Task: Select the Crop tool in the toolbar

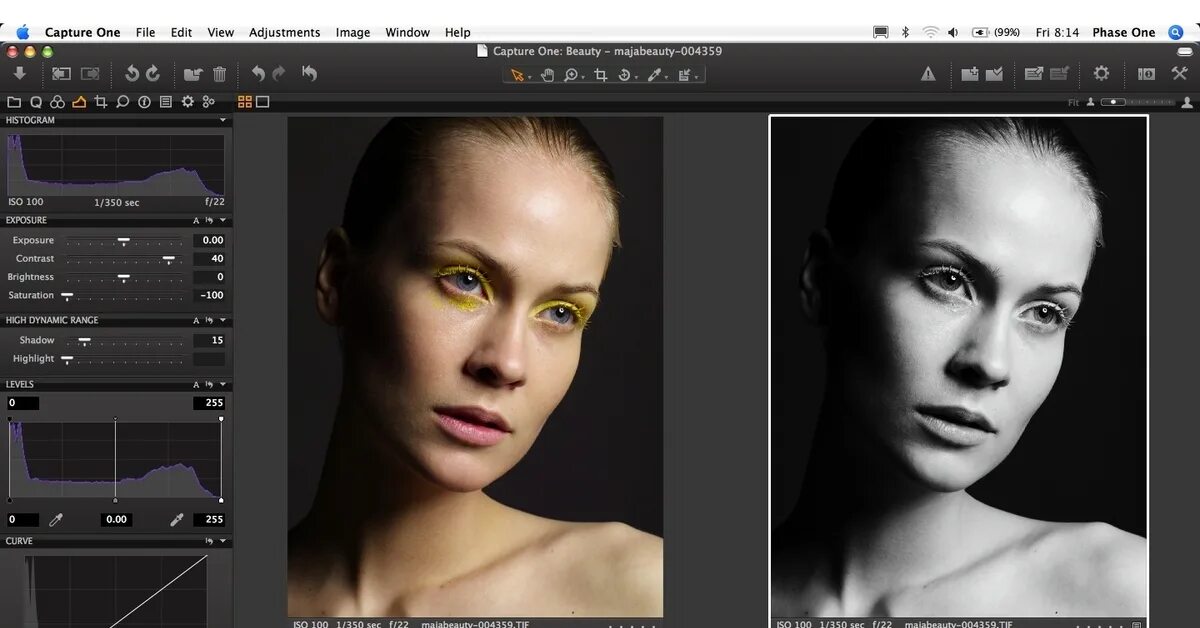Action: click(x=600, y=75)
